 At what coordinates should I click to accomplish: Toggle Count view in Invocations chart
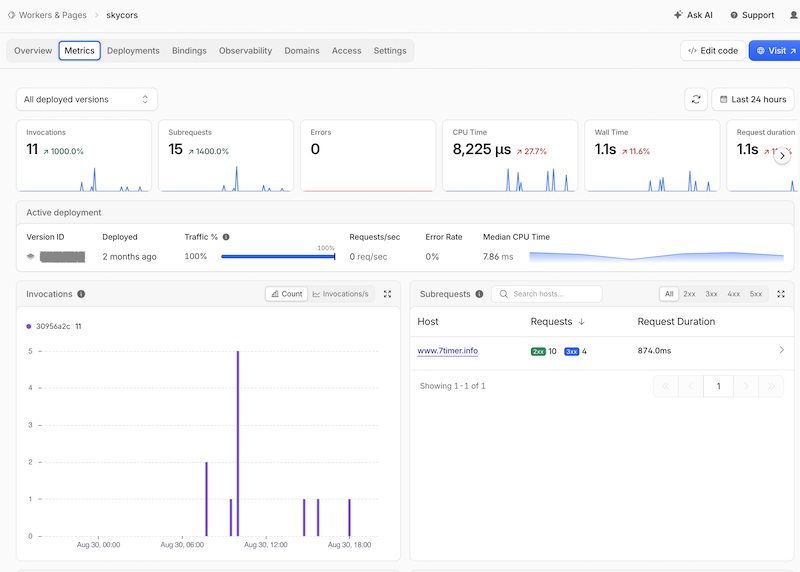pyautogui.click(x=287, y=294)
